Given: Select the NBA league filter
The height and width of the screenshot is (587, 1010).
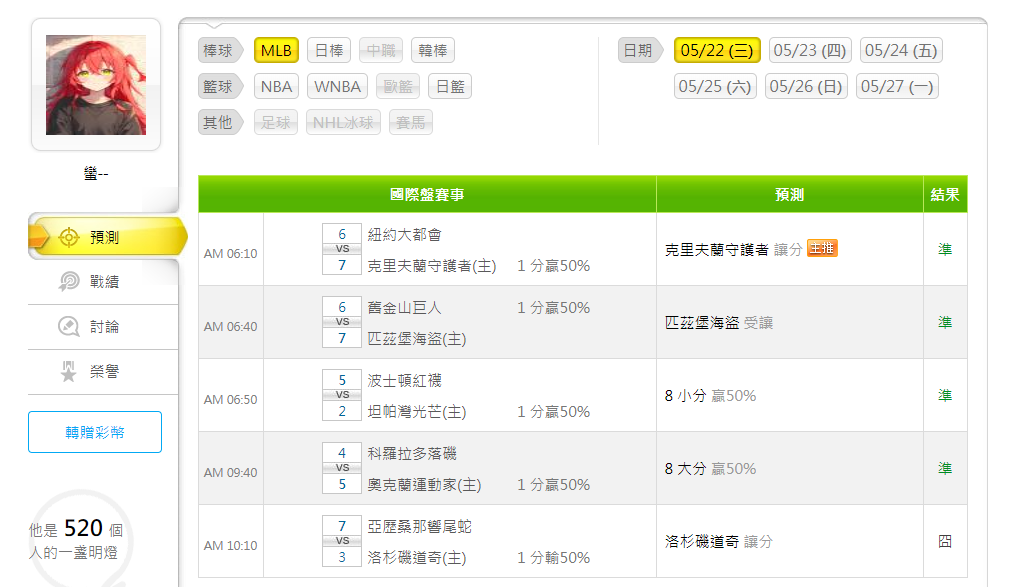Looking at the screenshot, I should (x=276, y=86).
